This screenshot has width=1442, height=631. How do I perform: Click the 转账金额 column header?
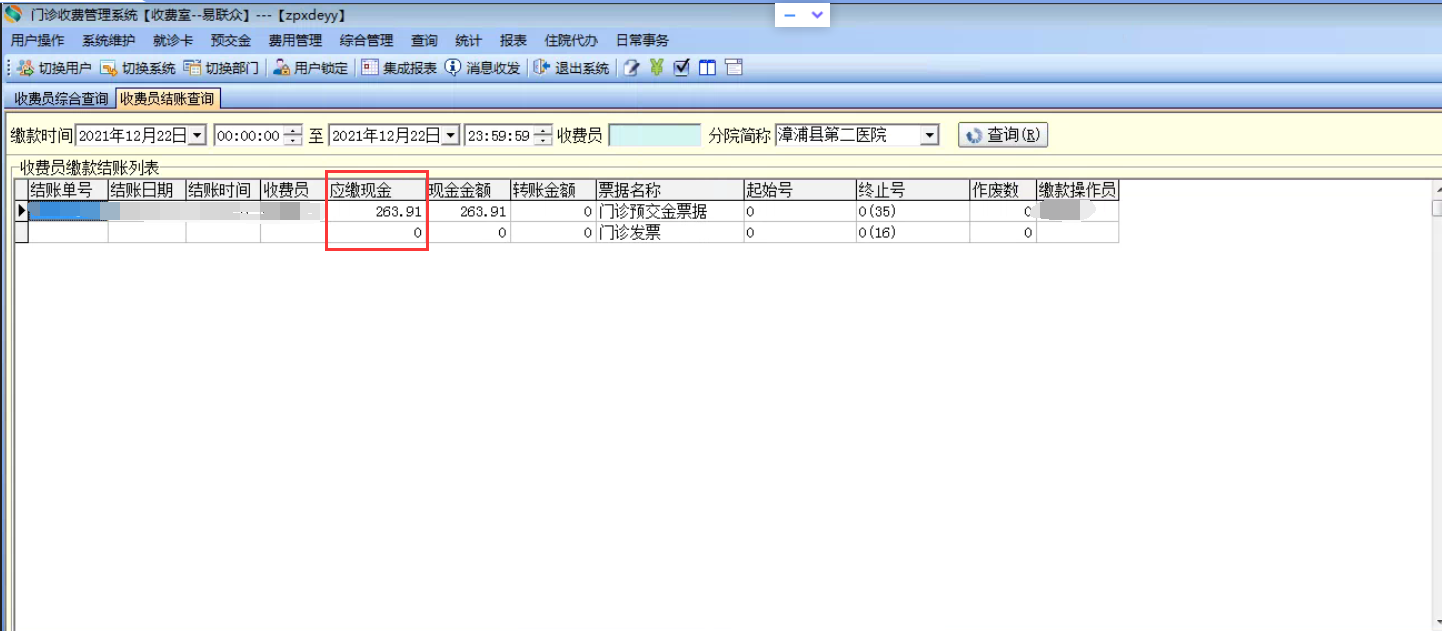tap(553, 190)
